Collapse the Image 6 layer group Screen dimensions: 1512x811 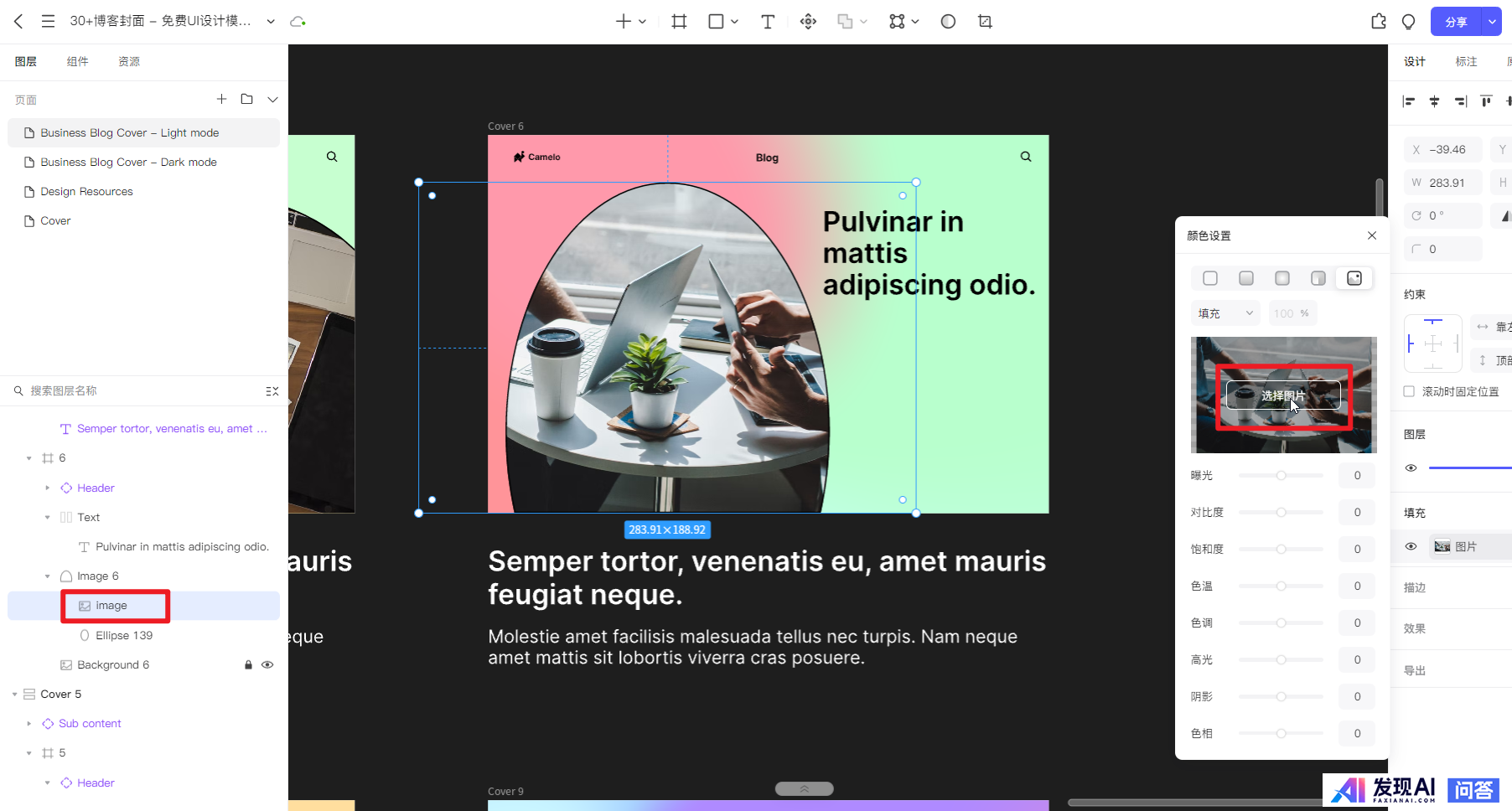pos(48,576)
